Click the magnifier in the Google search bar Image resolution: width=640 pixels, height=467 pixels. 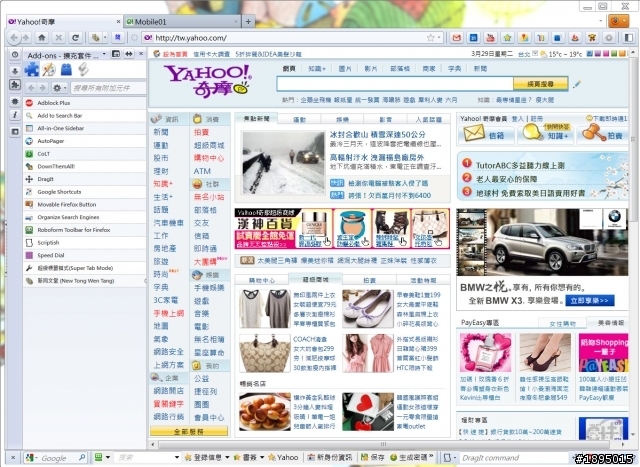[x=82, y=458]
